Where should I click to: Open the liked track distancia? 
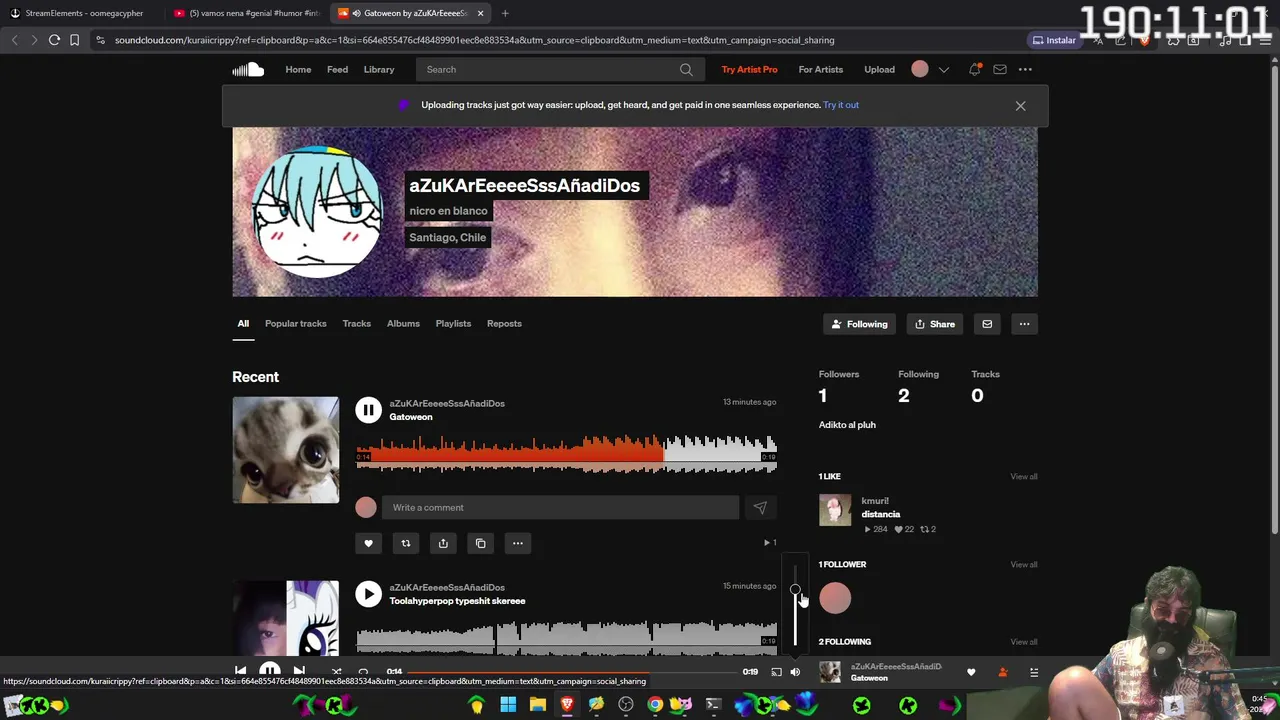pos(881,514)
